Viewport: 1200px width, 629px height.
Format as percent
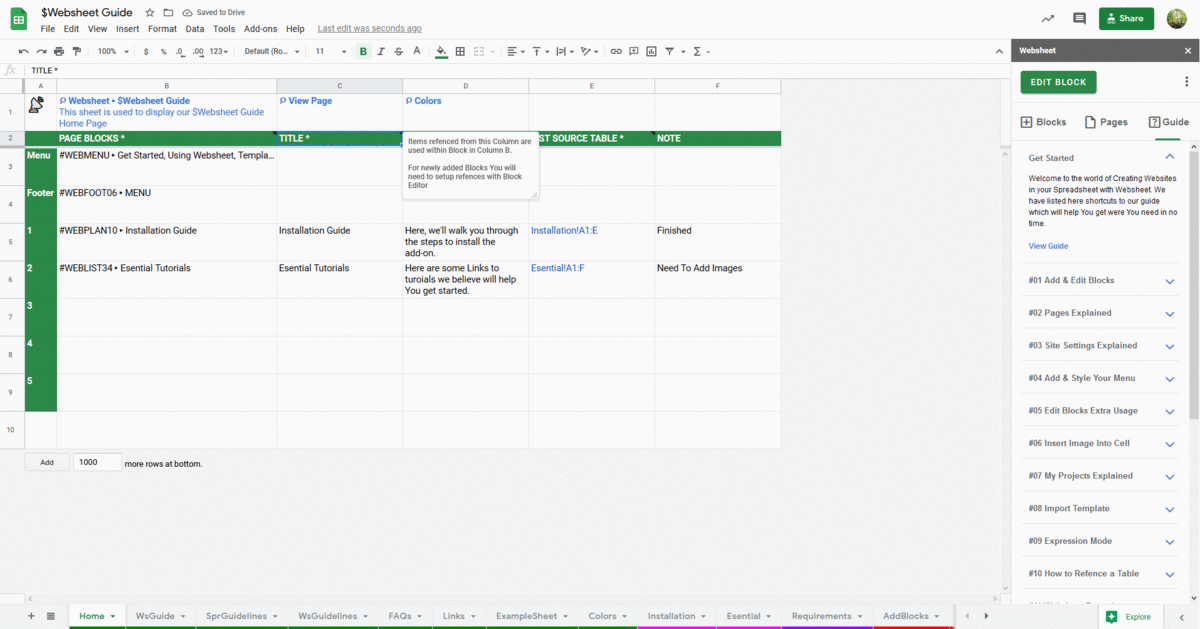click(x=164, y=51)
